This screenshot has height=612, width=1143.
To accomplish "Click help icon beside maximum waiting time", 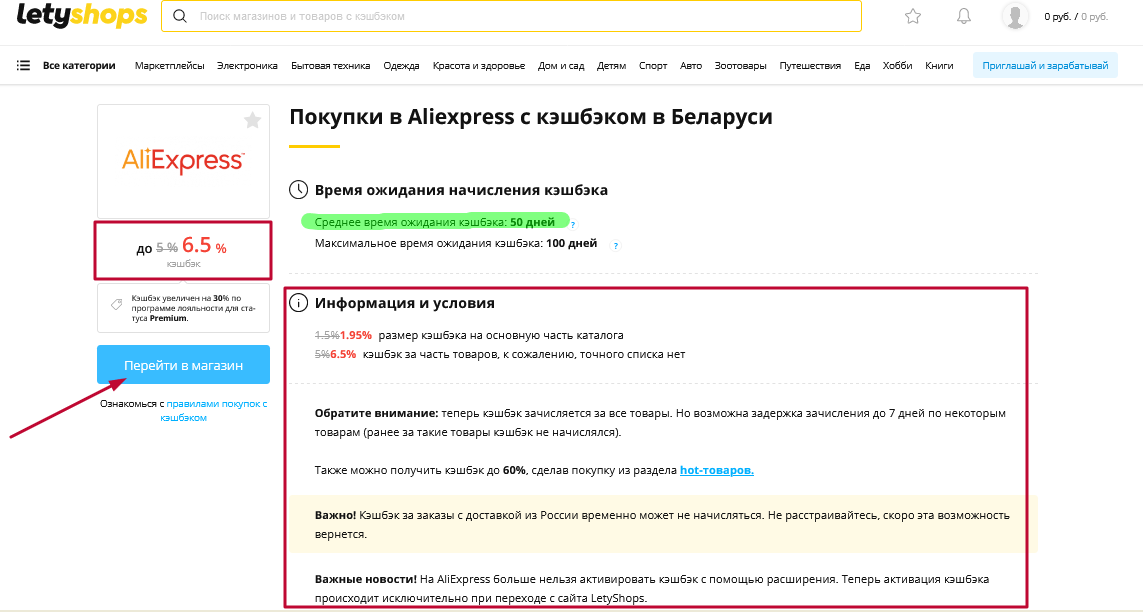I will 615,246.
